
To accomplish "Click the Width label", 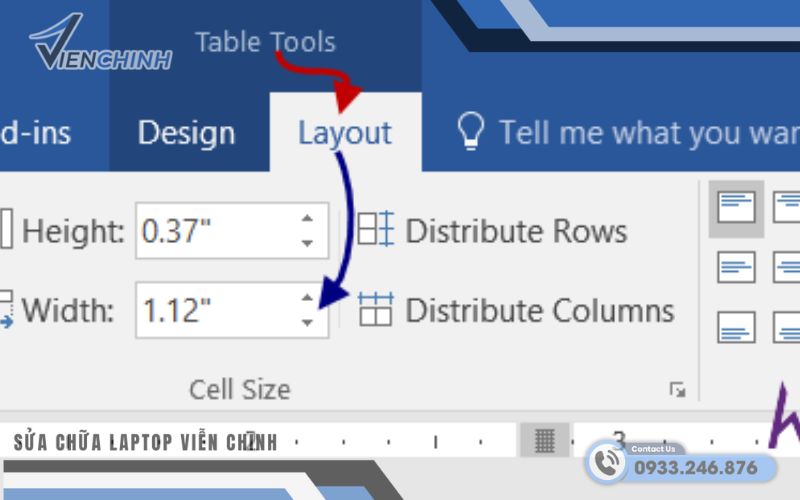I will click(x=67, y=310).
